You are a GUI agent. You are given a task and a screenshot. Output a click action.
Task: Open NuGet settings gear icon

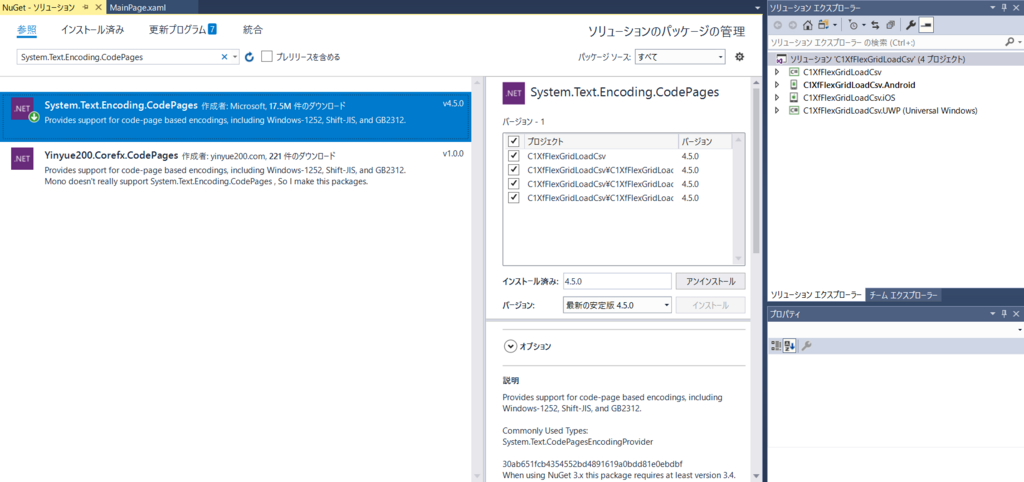[x=740, y=57]
